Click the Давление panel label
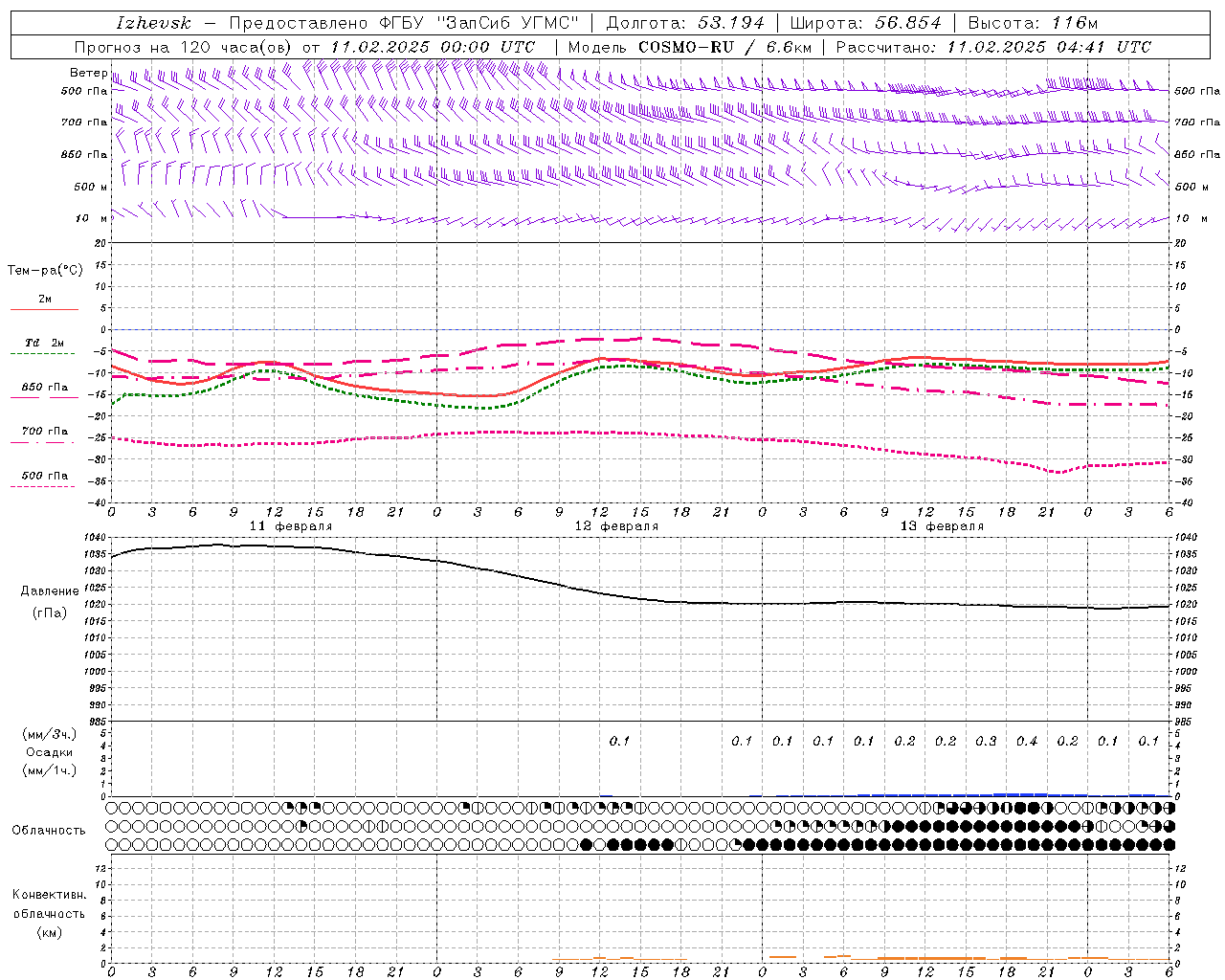Image resolution: width=1225 pixels, height=980 pixels. click(x=50, y=591)
